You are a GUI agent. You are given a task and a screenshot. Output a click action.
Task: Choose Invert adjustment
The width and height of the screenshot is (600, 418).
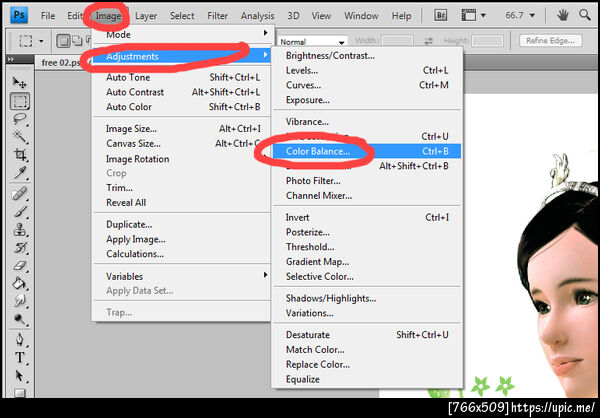click(x=367, y=217)
